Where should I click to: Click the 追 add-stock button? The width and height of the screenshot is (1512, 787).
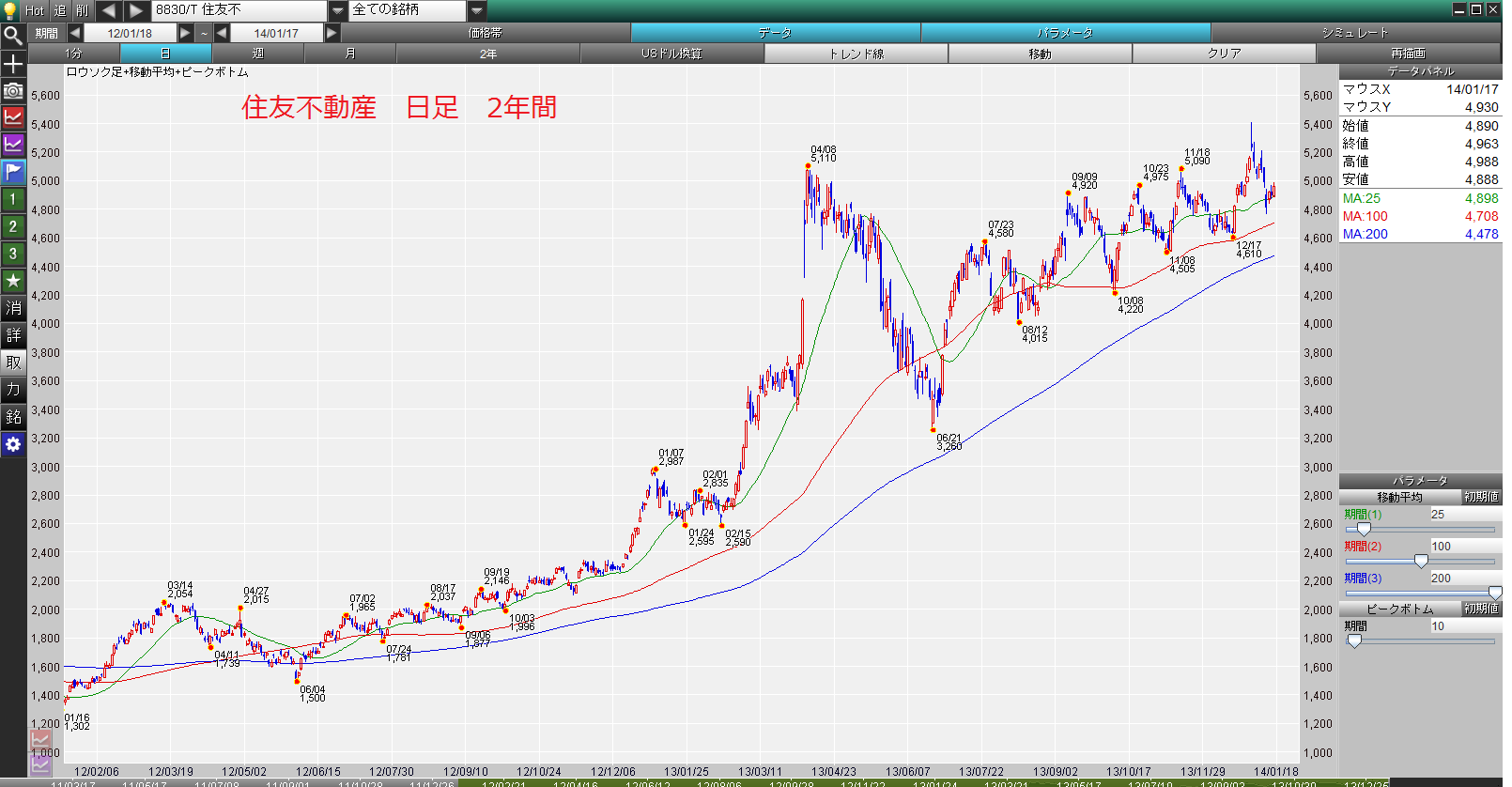[x=60, y=10]
